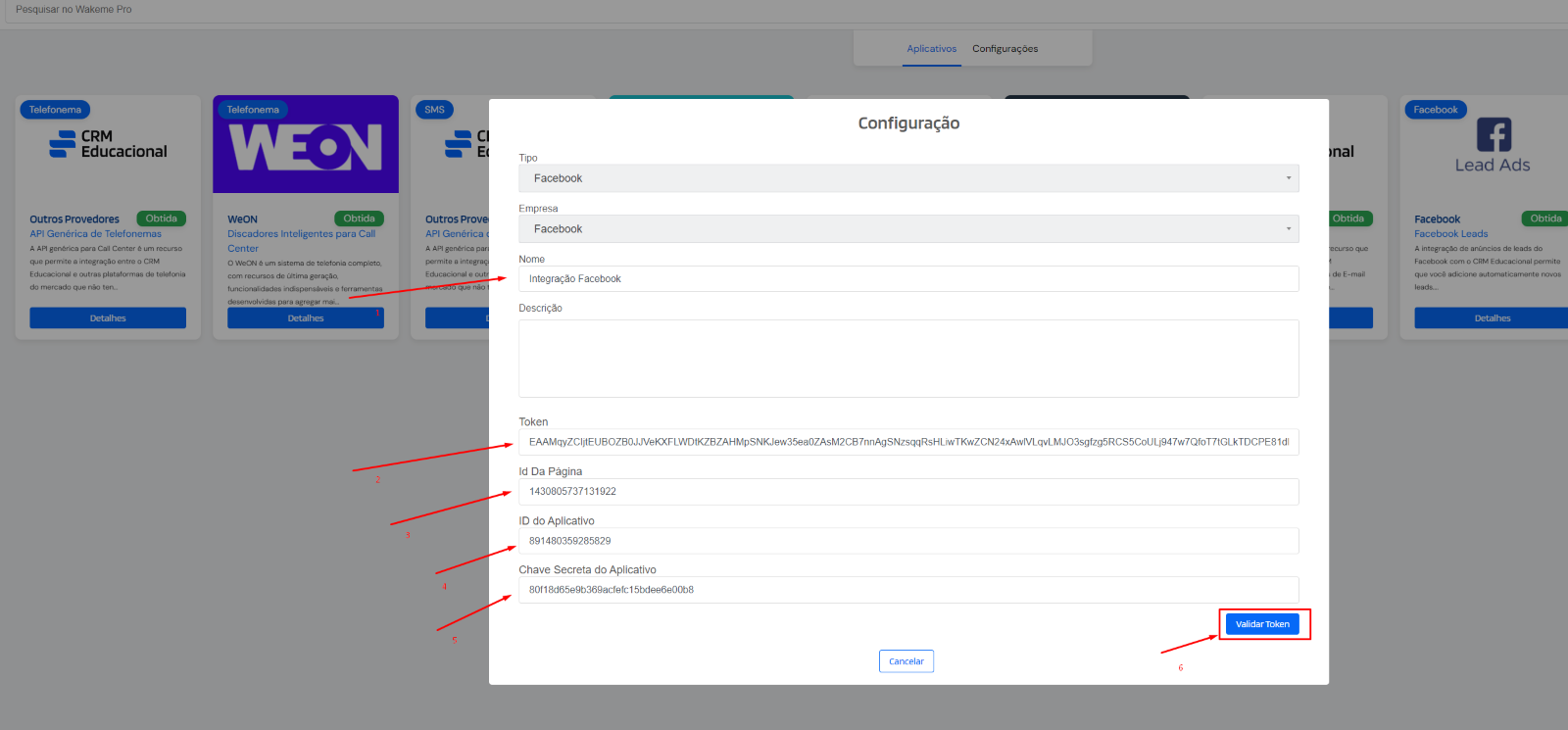Click the Facebook tag on the Lead Ads card
Viewport: 1568px width, 730px height.
point(1436,110)
